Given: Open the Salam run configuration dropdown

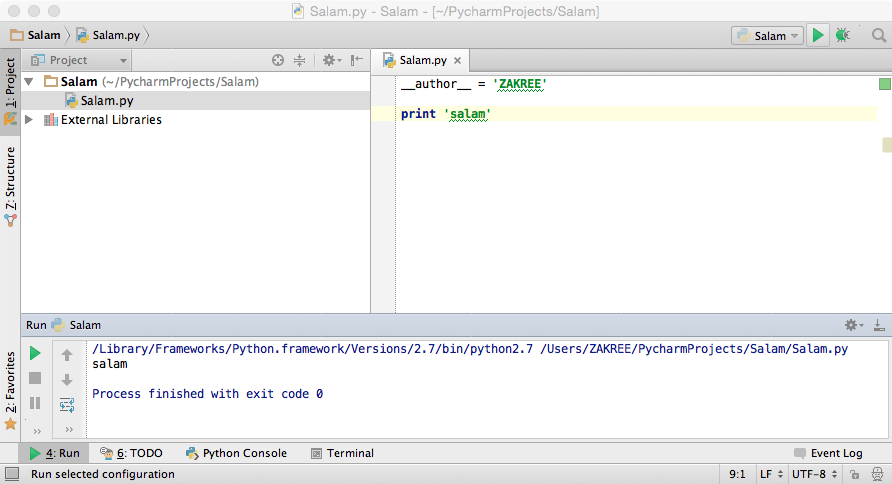Looking at the screenshot, I should click(768, 36).
